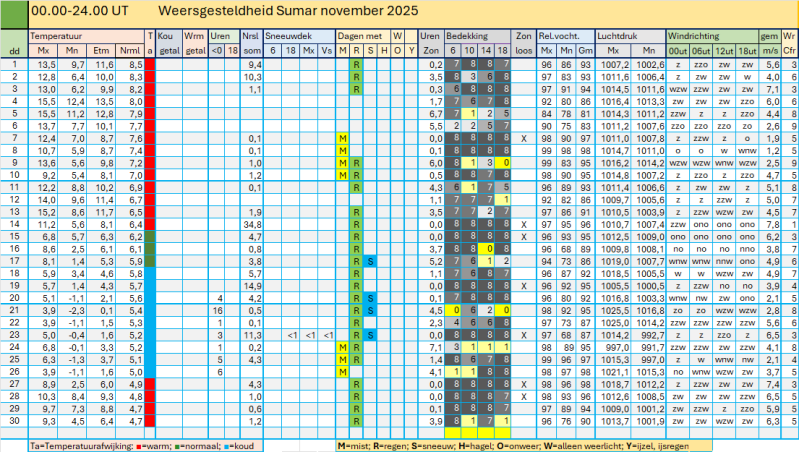Select humidity minimum 68 on day 16
The width and height of the screenshot is (799, 452).
566,249
